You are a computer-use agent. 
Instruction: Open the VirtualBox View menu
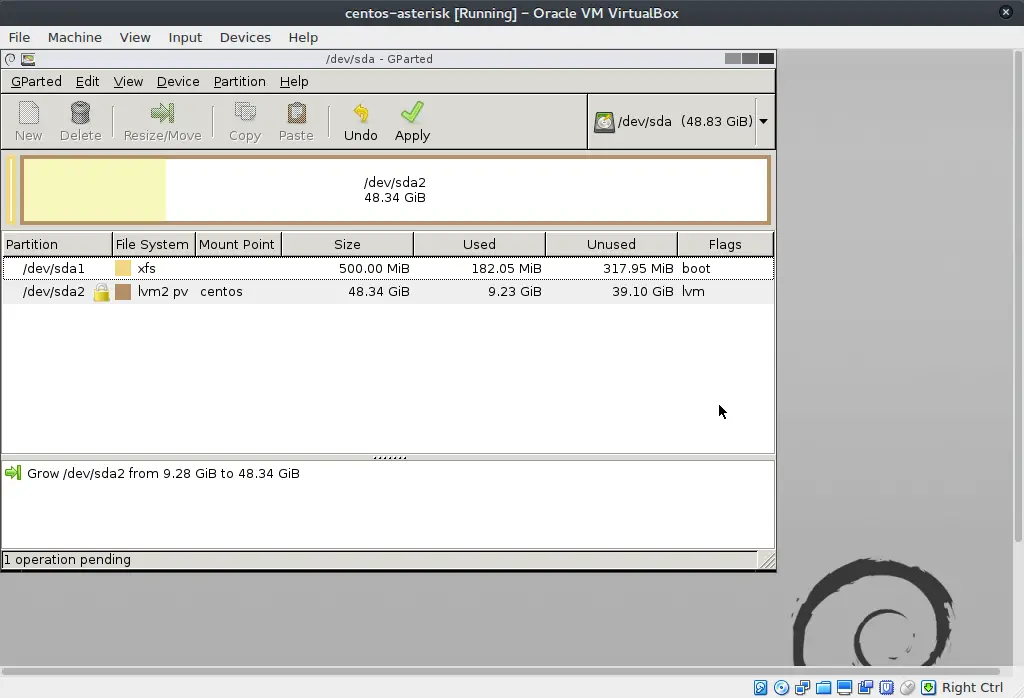click(x=135, y=37)
